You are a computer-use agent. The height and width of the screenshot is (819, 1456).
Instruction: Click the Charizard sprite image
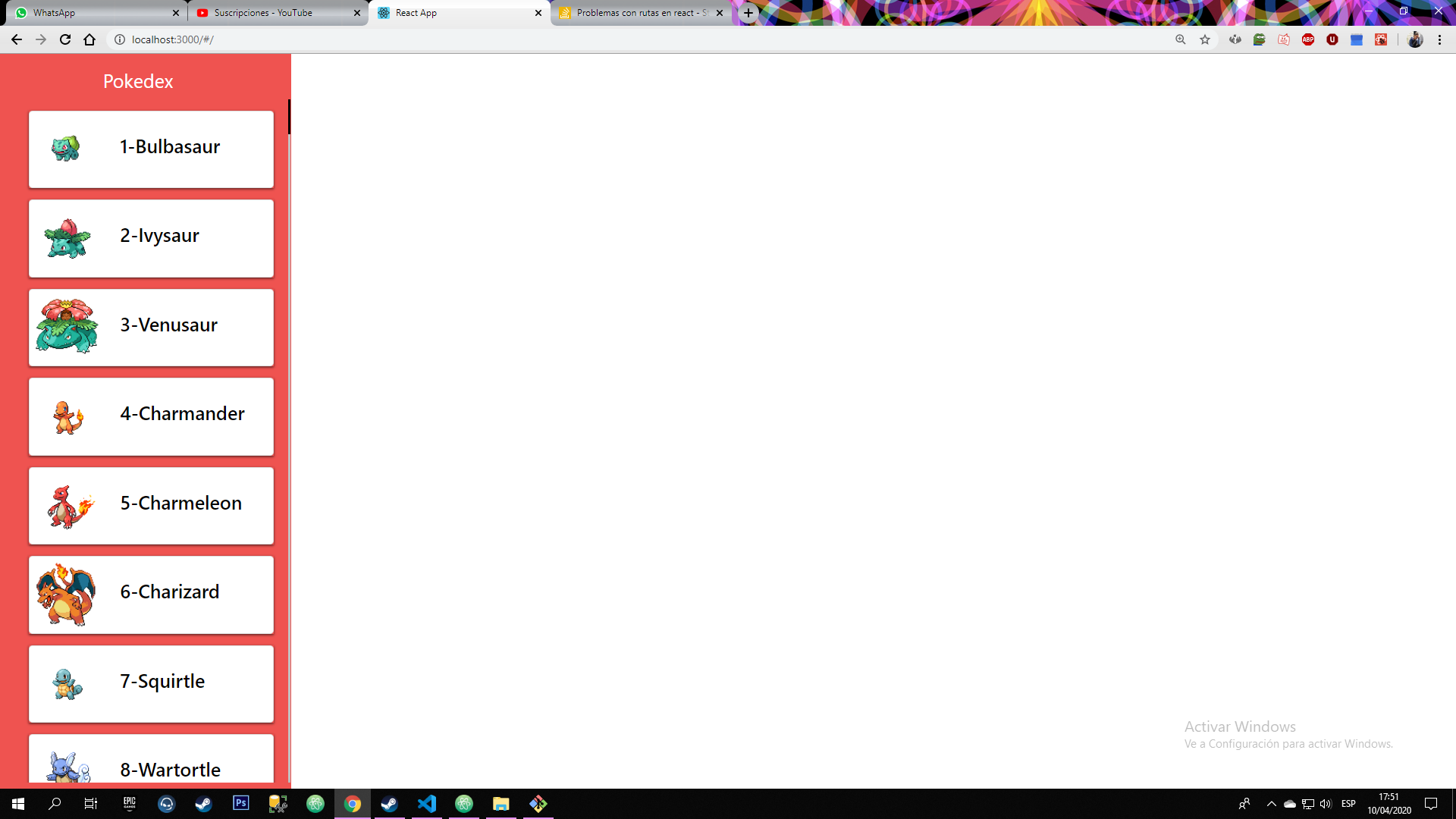66,595
